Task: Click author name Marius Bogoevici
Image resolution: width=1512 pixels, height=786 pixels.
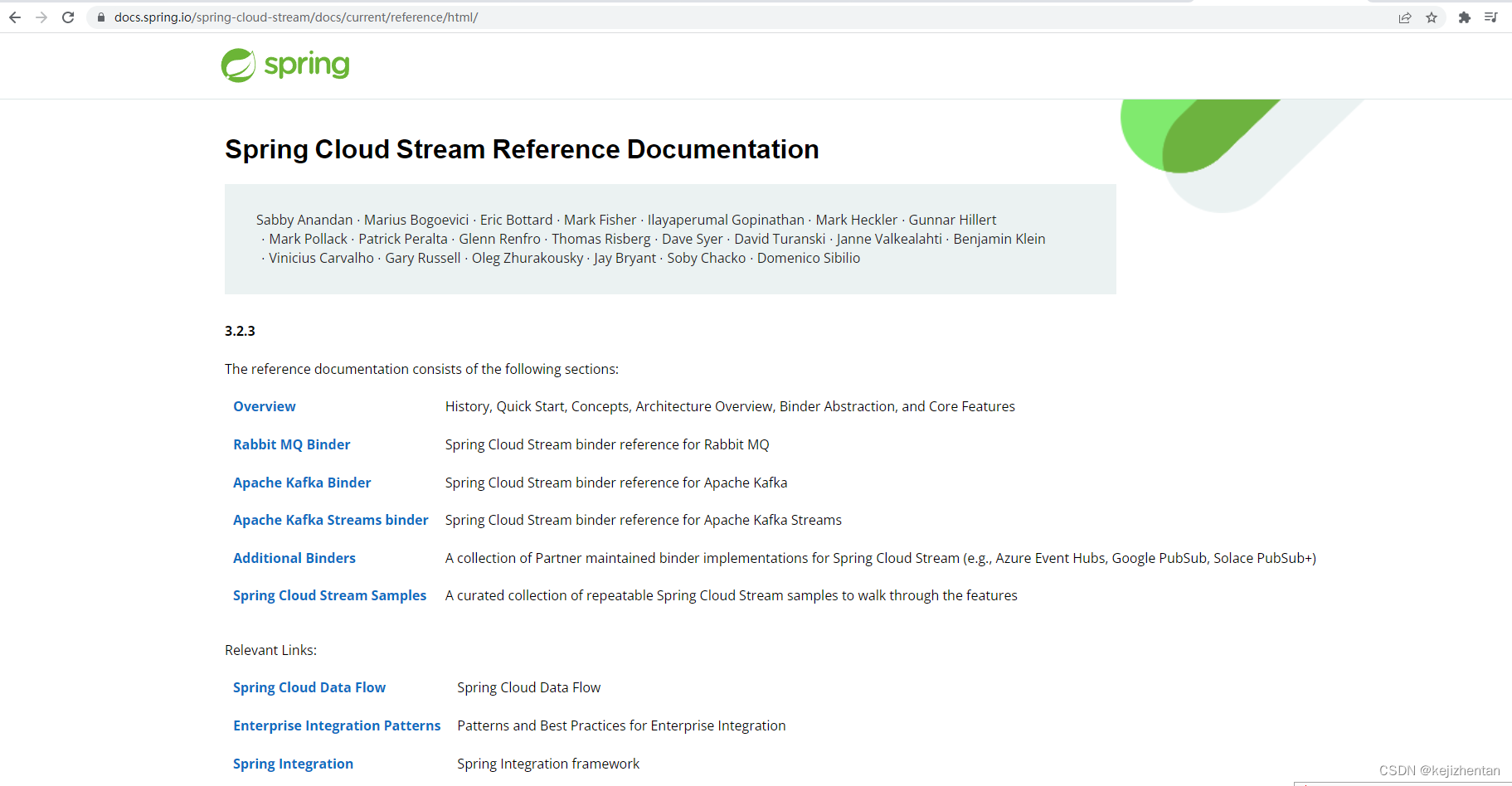Action: pyautogui.click(x=416, y=220)
